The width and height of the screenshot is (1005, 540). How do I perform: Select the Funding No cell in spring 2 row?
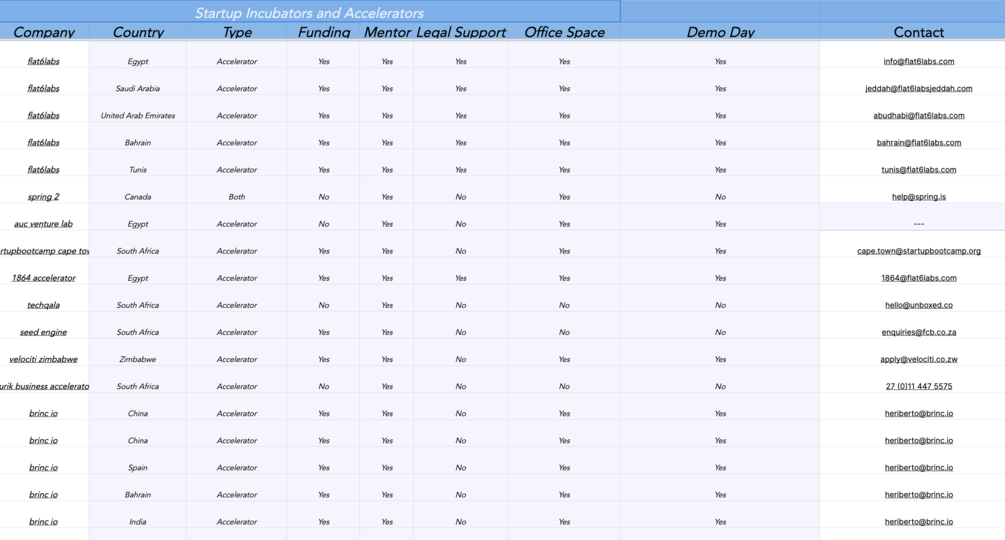(324, 197)
